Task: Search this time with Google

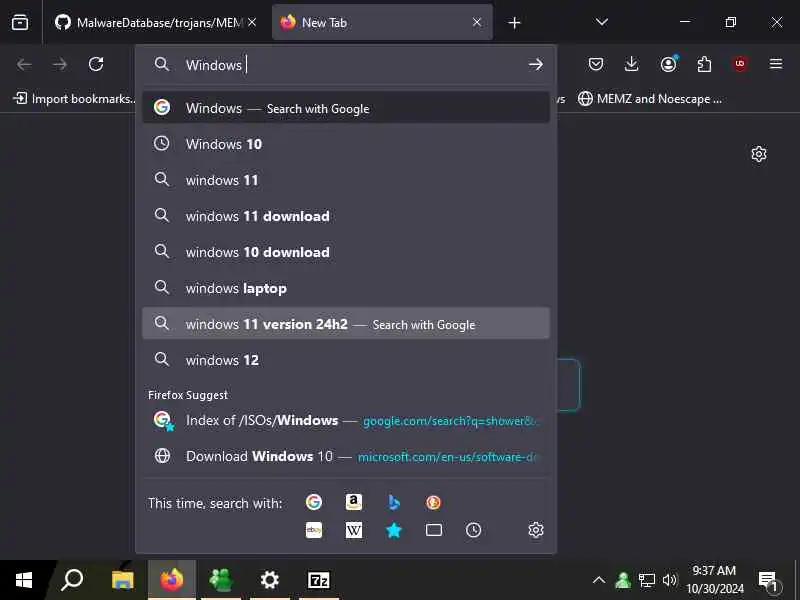Action: point(314,503)
